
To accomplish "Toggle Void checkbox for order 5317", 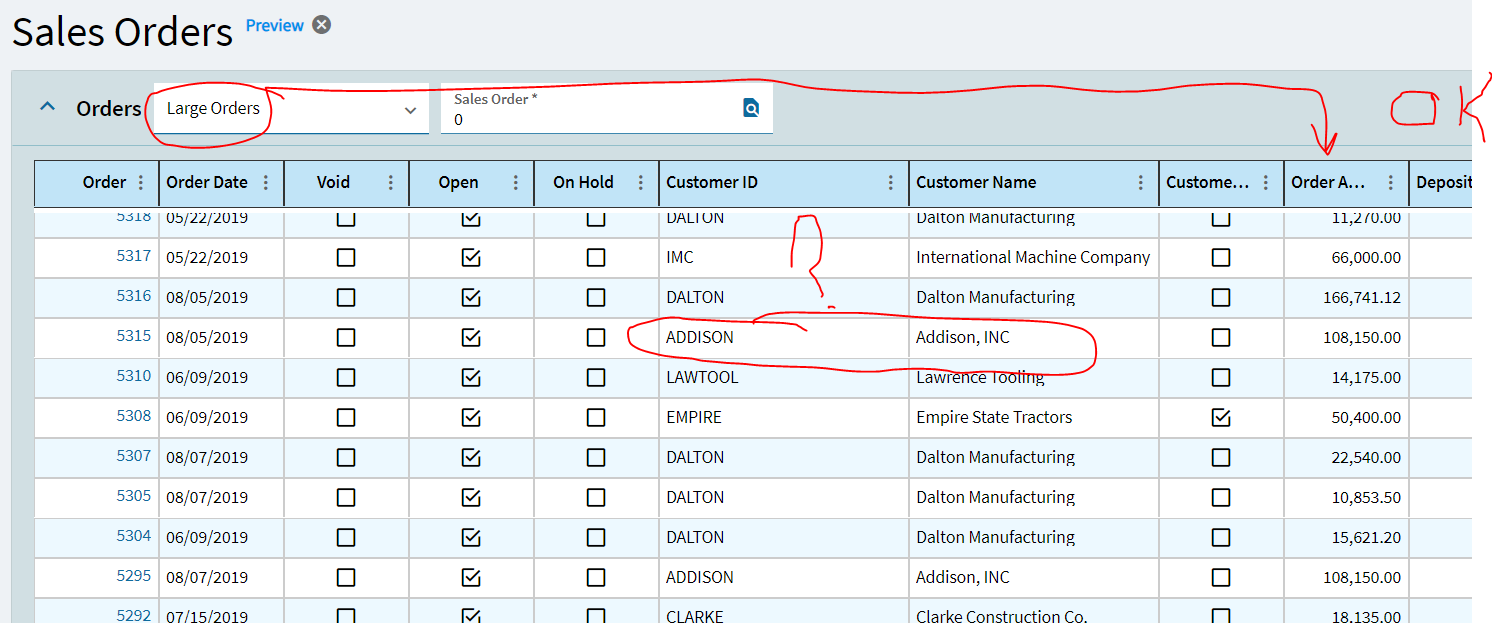I will [x=346, y=257].
